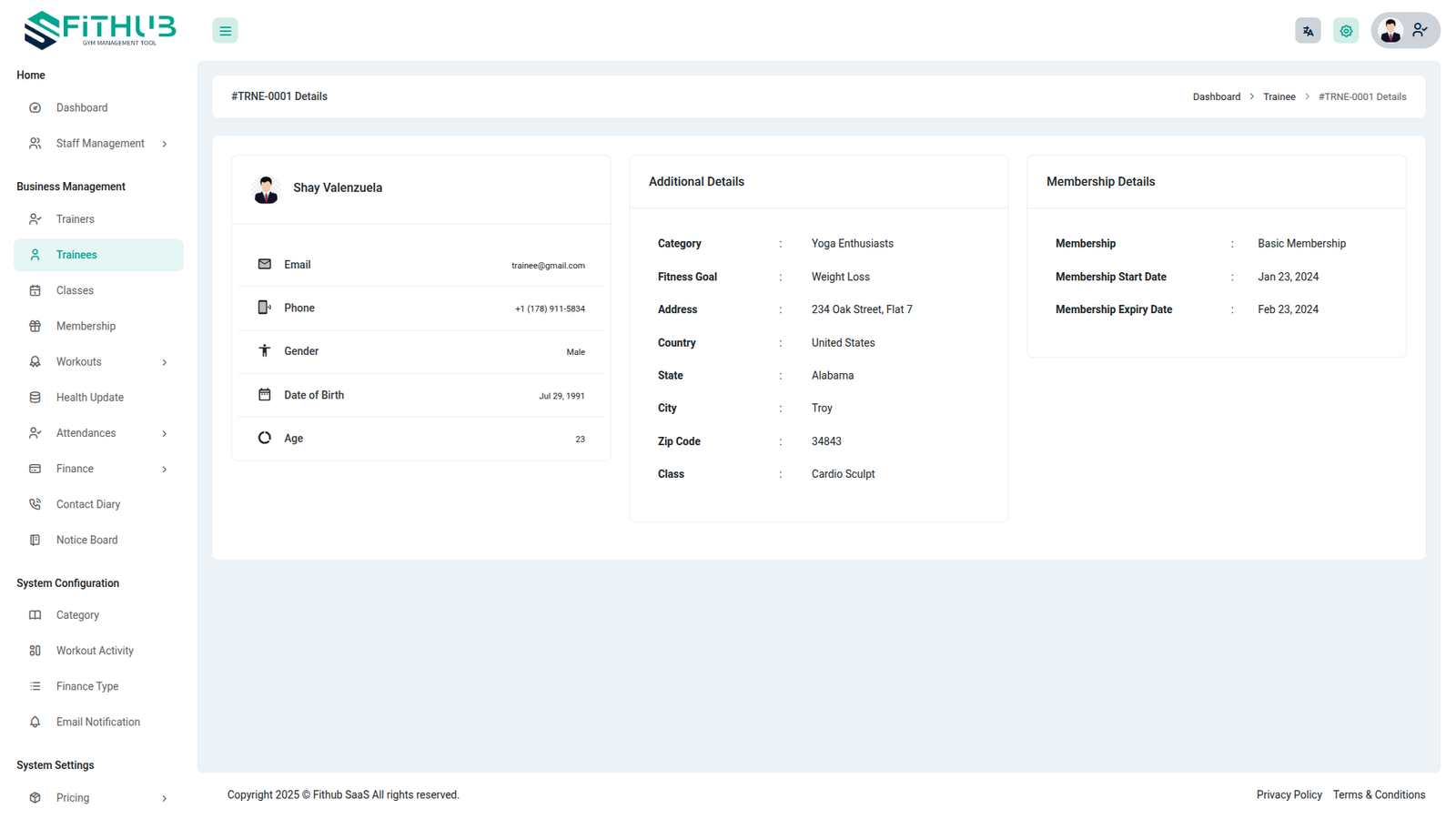
Task: Click Shay Valenzuela's profile picture
Action: [266, 189]
